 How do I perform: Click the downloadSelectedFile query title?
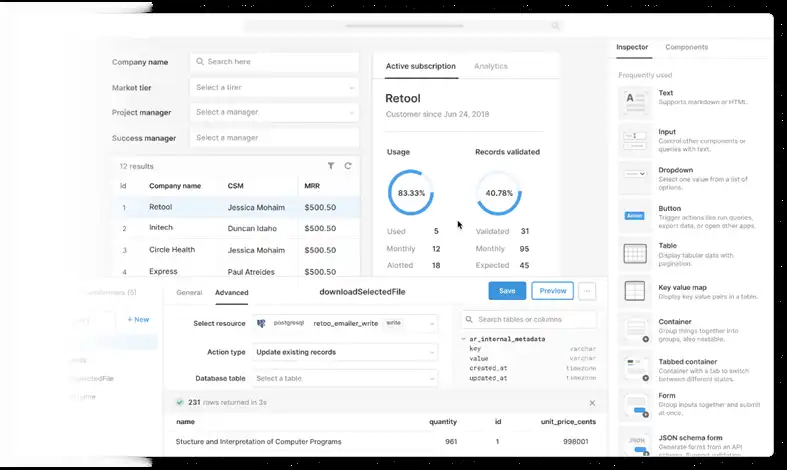362,292
